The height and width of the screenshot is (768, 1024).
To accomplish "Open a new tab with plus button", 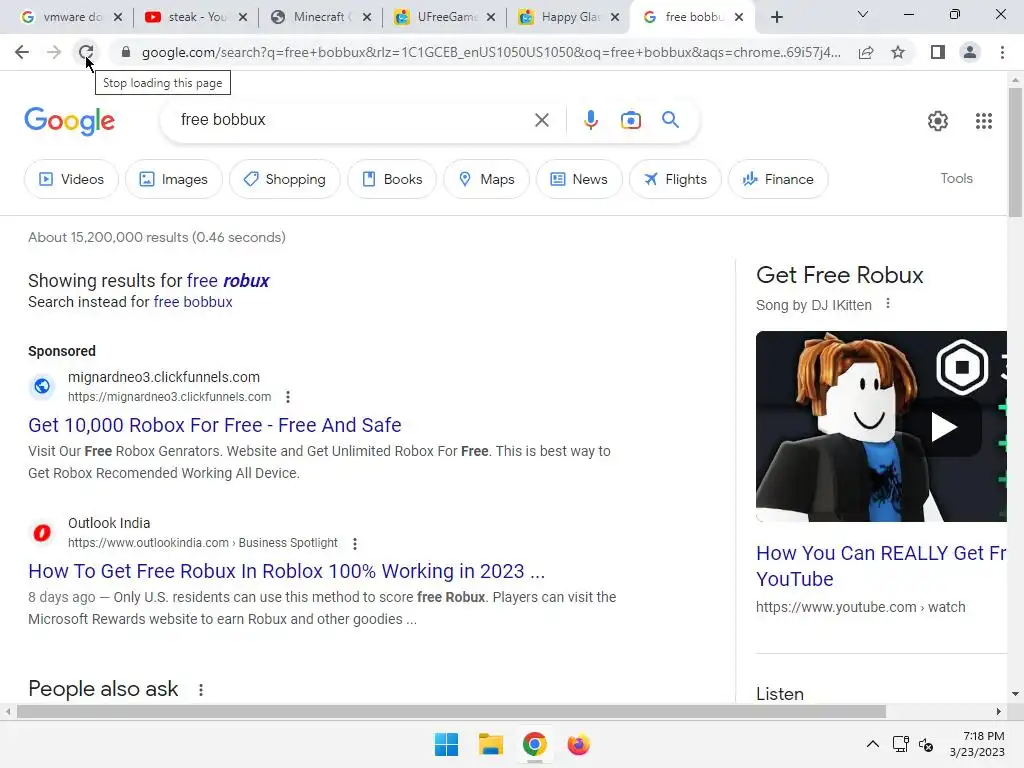I will coord(776,17).
